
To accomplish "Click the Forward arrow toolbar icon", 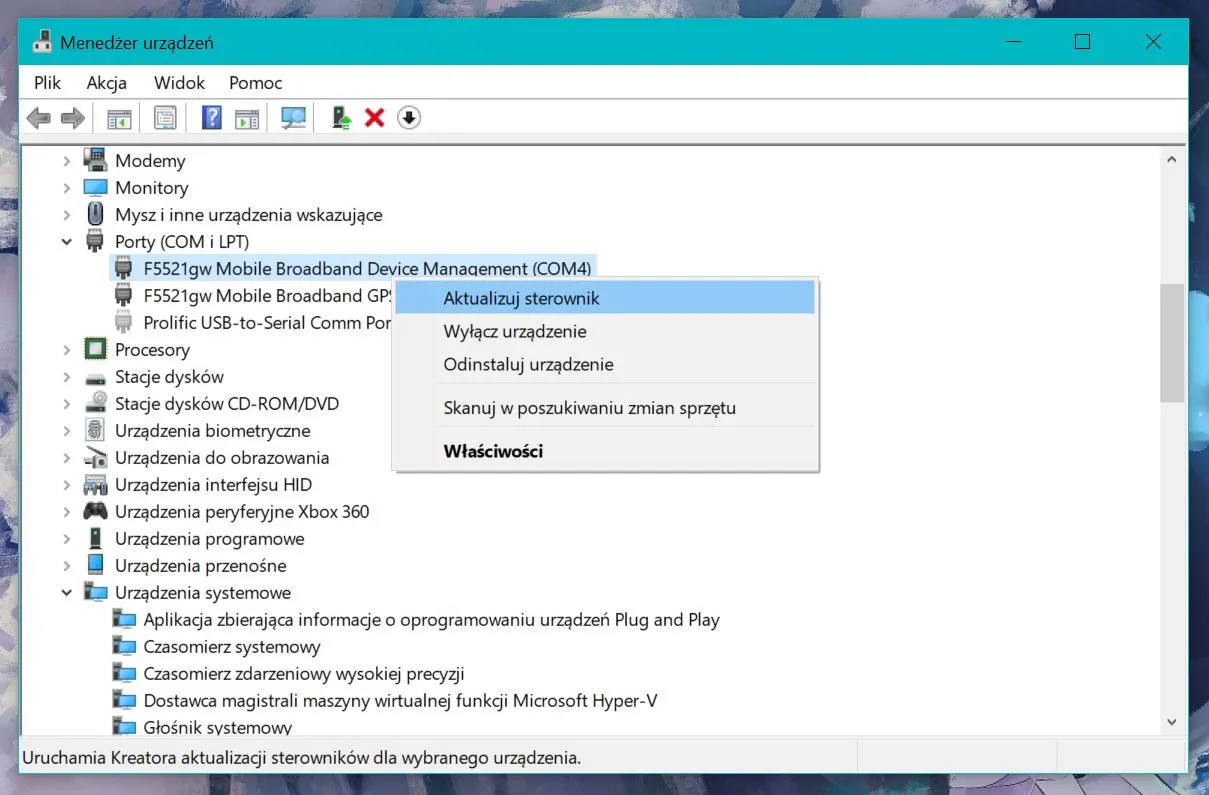I will pyautogui.click(x=72, y=118).
